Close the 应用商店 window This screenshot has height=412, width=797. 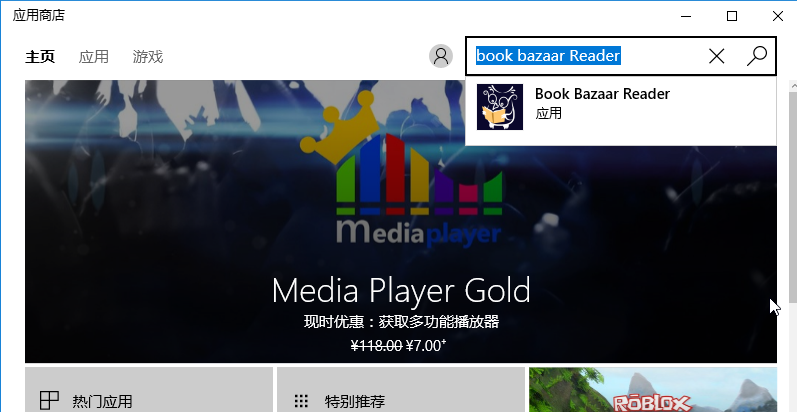[x=777, y=16]
